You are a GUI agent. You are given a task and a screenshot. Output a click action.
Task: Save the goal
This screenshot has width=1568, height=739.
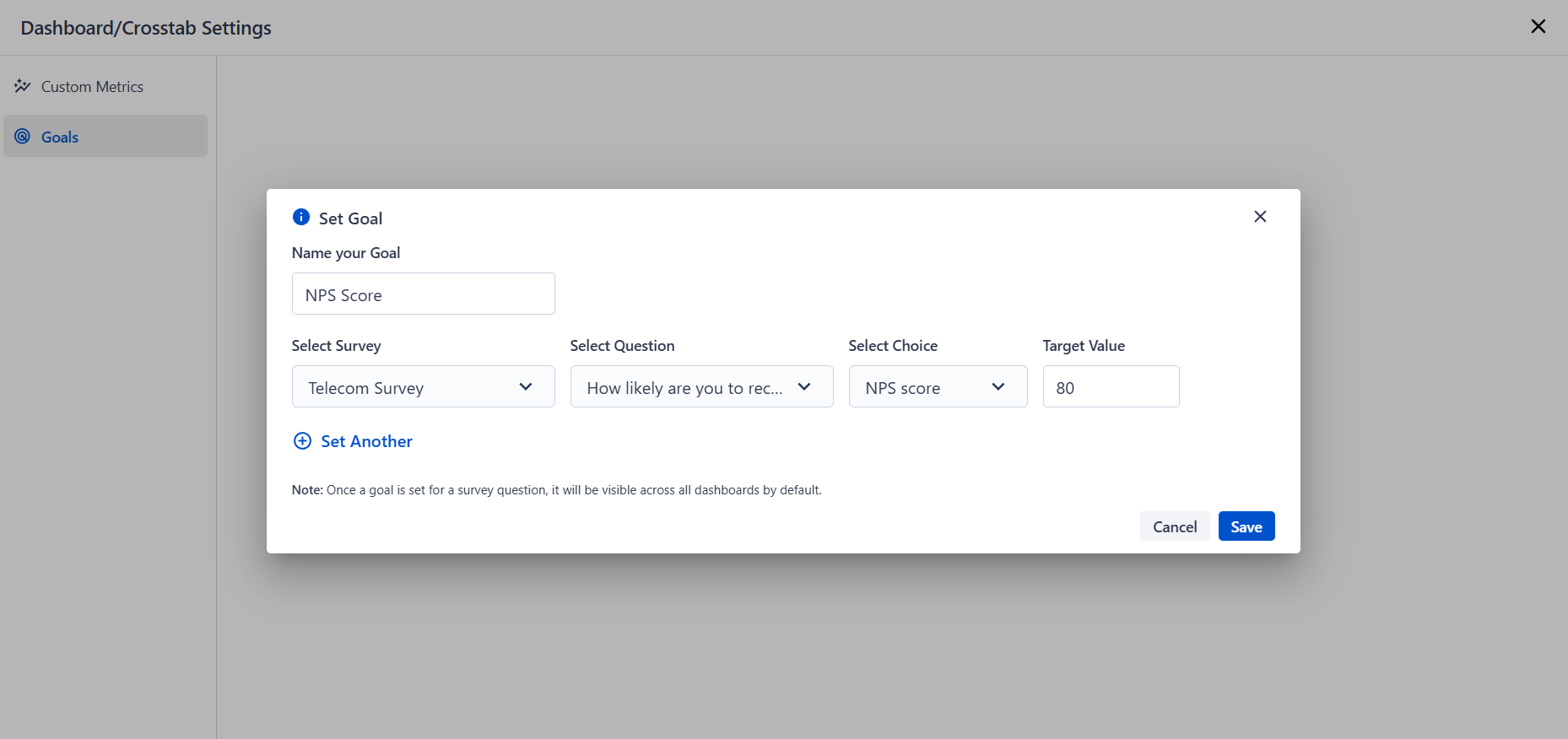[x=1246, y=526]
